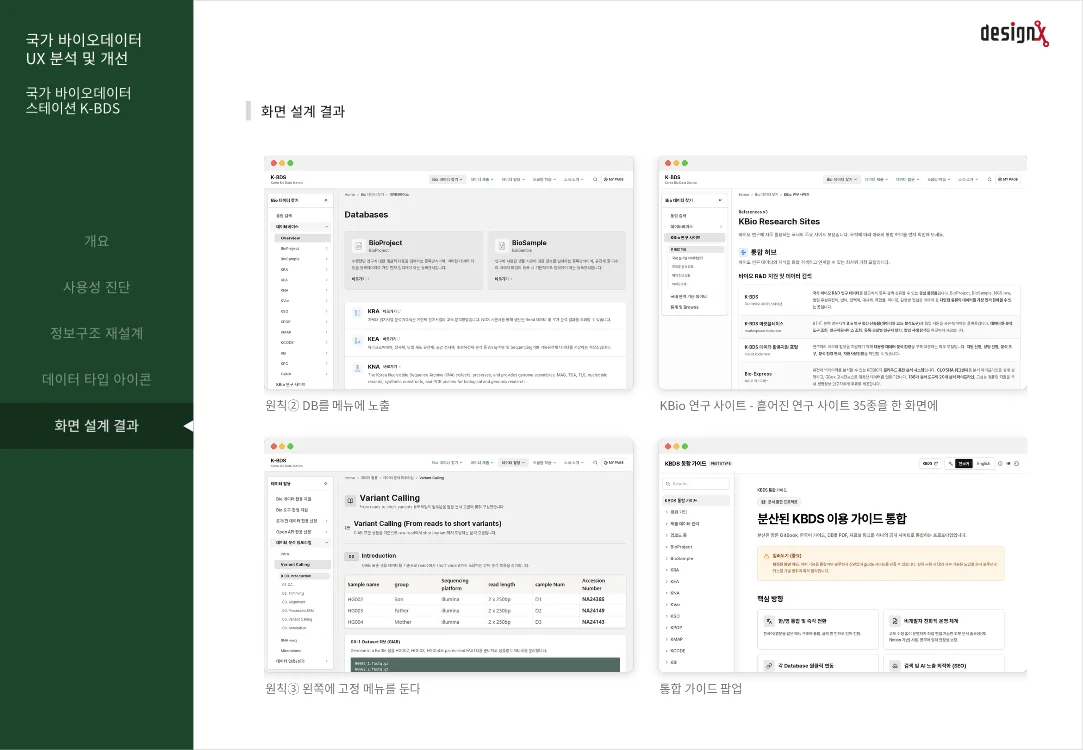Open MY PAGE in the Databases mockup

614,180
